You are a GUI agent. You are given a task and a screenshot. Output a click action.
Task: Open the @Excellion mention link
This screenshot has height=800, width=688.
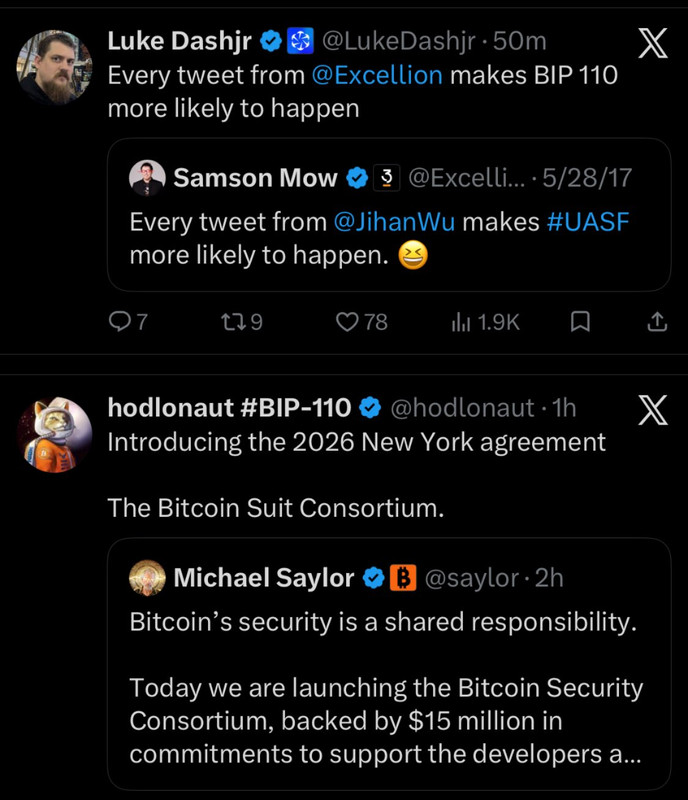[377, 76]
